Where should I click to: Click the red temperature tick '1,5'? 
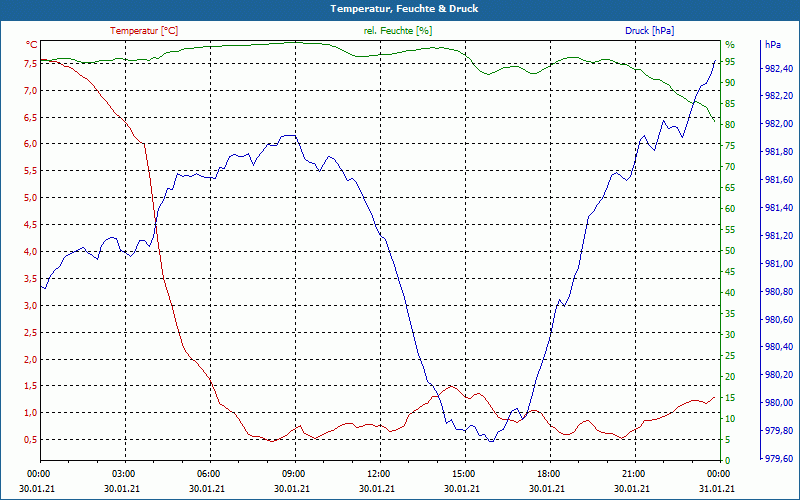pyautogui.click(x=31, y=386)
